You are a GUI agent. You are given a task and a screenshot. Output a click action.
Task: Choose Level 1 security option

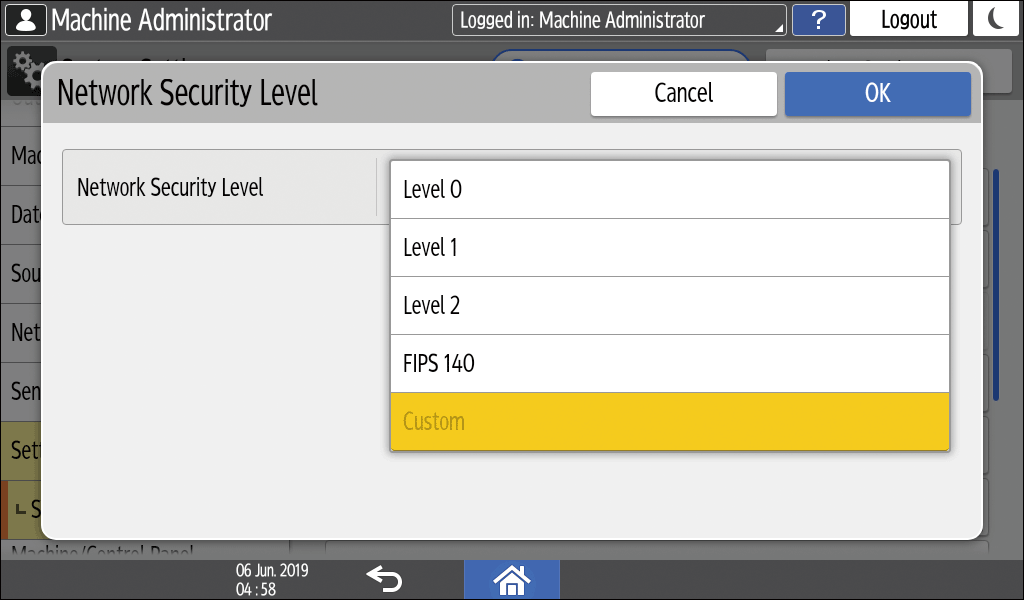coord(669,248)
